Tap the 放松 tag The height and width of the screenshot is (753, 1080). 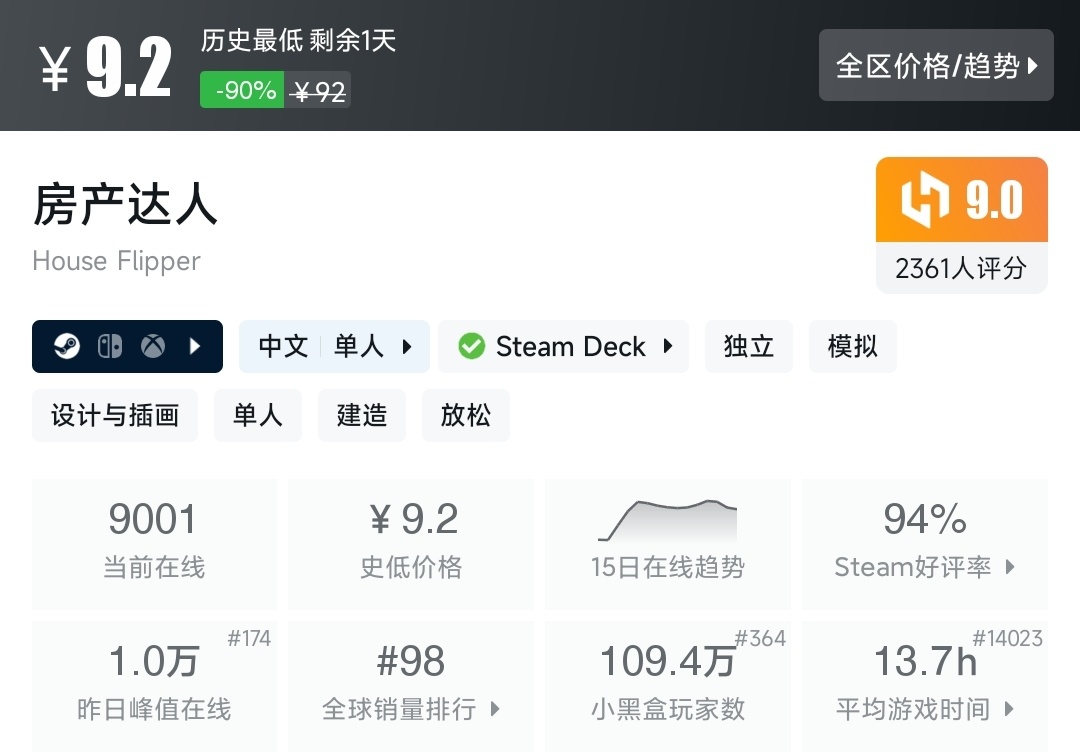pos(466,415)
